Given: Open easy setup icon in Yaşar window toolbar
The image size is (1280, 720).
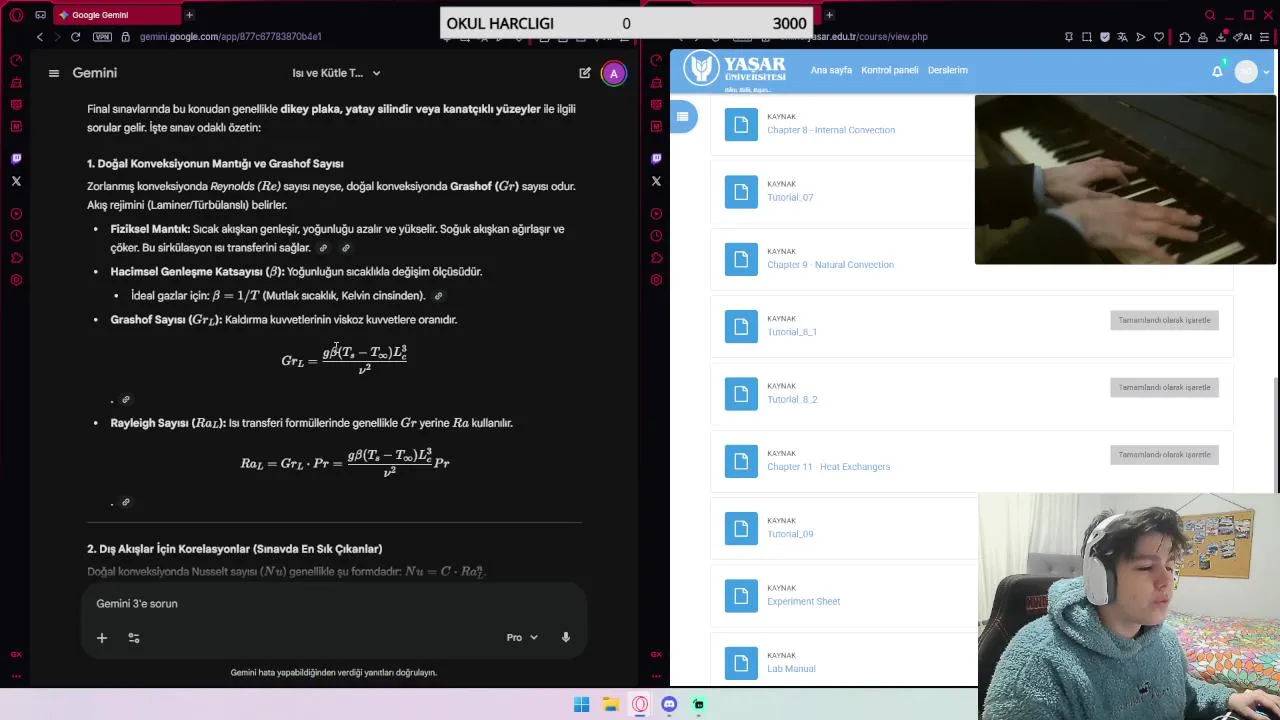Looking at the screenshot, I should coord(1266,37).
